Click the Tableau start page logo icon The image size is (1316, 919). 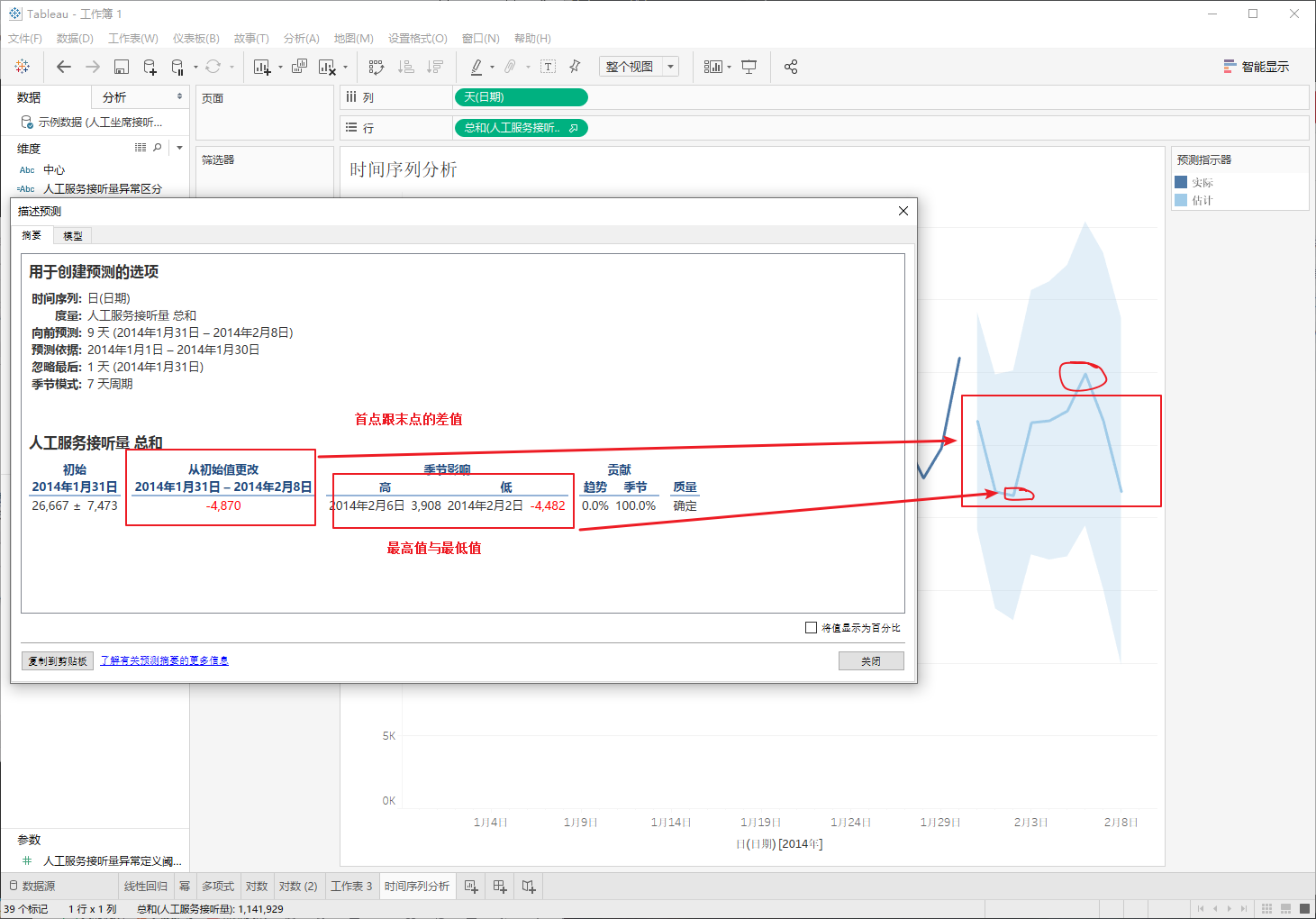(x=23, y=67)
